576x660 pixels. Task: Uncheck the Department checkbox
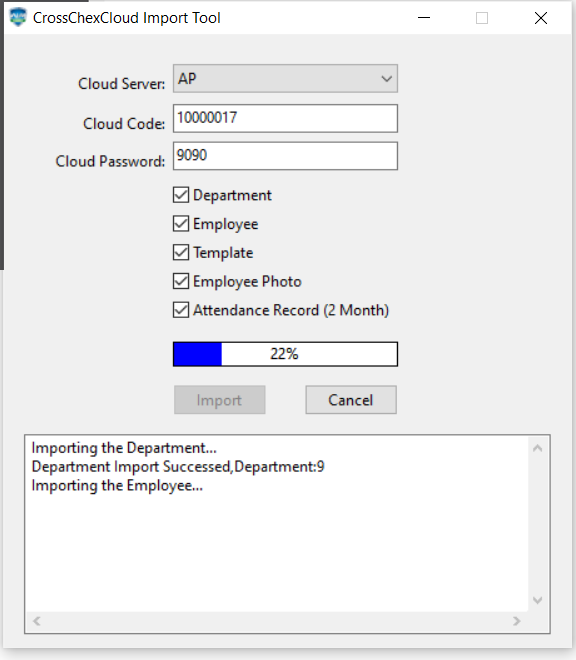coord(181,195)
